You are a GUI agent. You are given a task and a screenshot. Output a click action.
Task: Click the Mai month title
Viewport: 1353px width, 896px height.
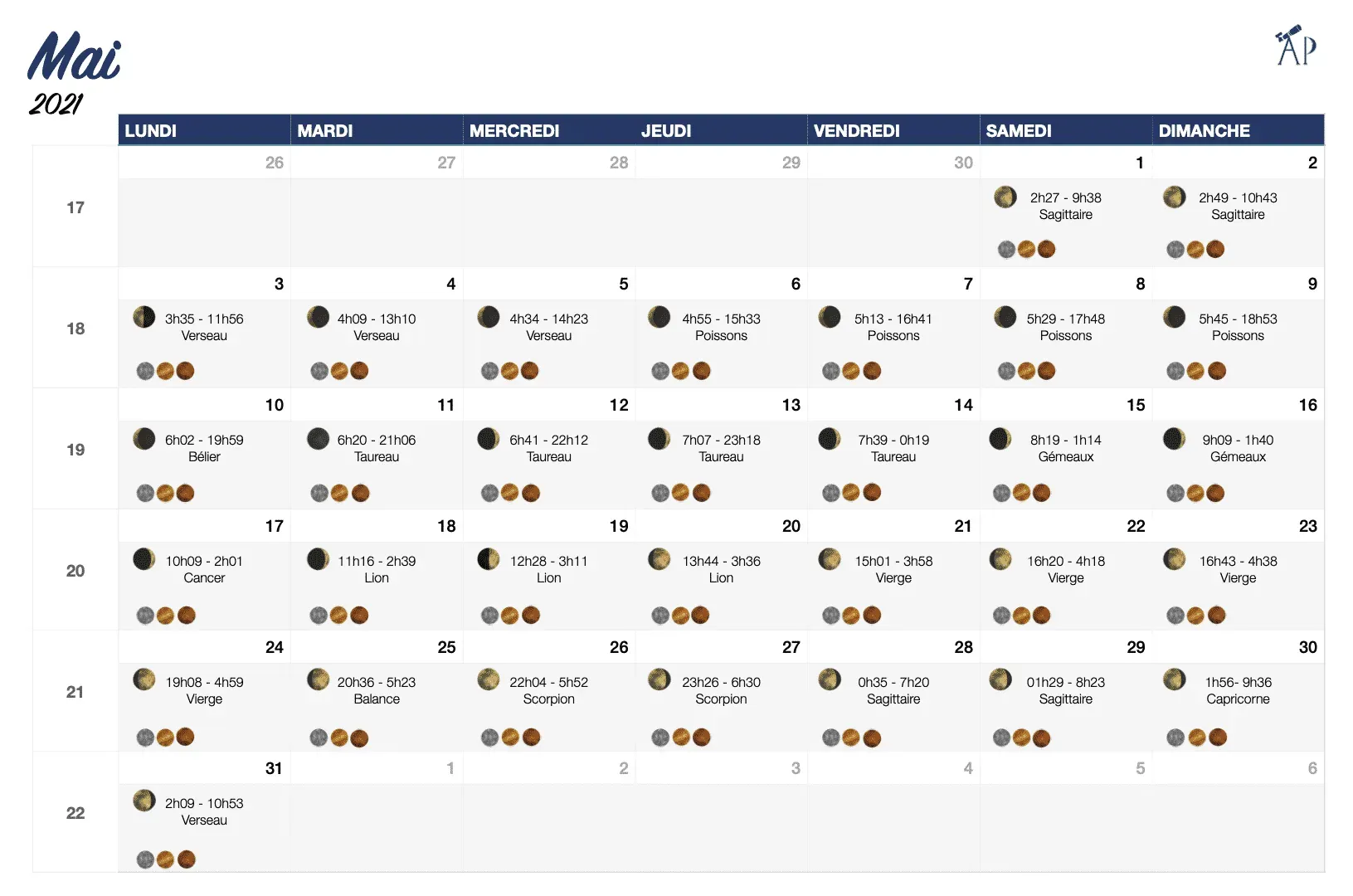pos(75,58)
